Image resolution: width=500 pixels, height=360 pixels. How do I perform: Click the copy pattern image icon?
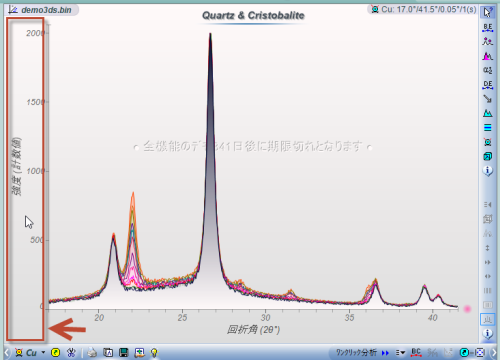click(108, 352)
